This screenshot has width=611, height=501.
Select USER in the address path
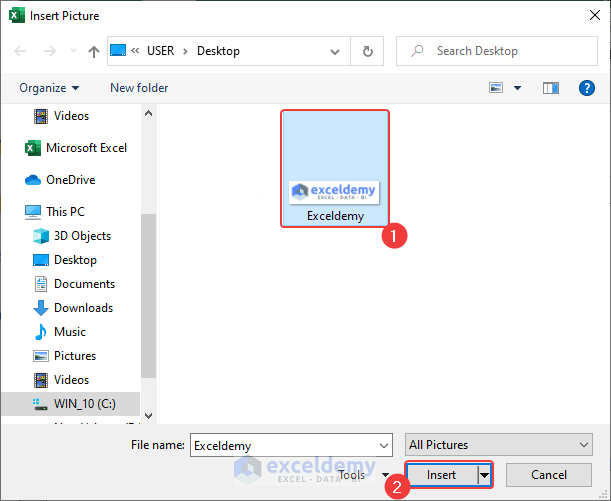click(160, 51)
